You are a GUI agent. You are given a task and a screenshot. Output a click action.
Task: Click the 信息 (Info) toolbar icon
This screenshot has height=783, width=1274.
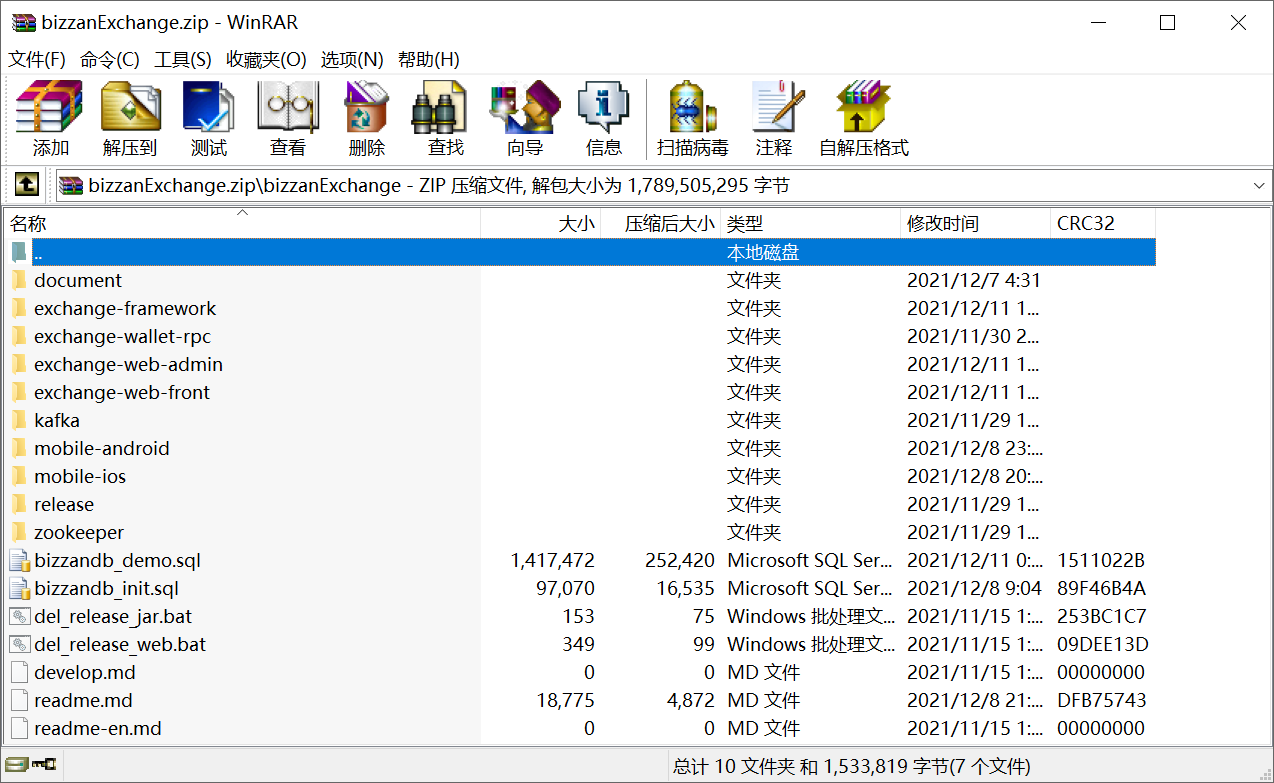[604, 107]
